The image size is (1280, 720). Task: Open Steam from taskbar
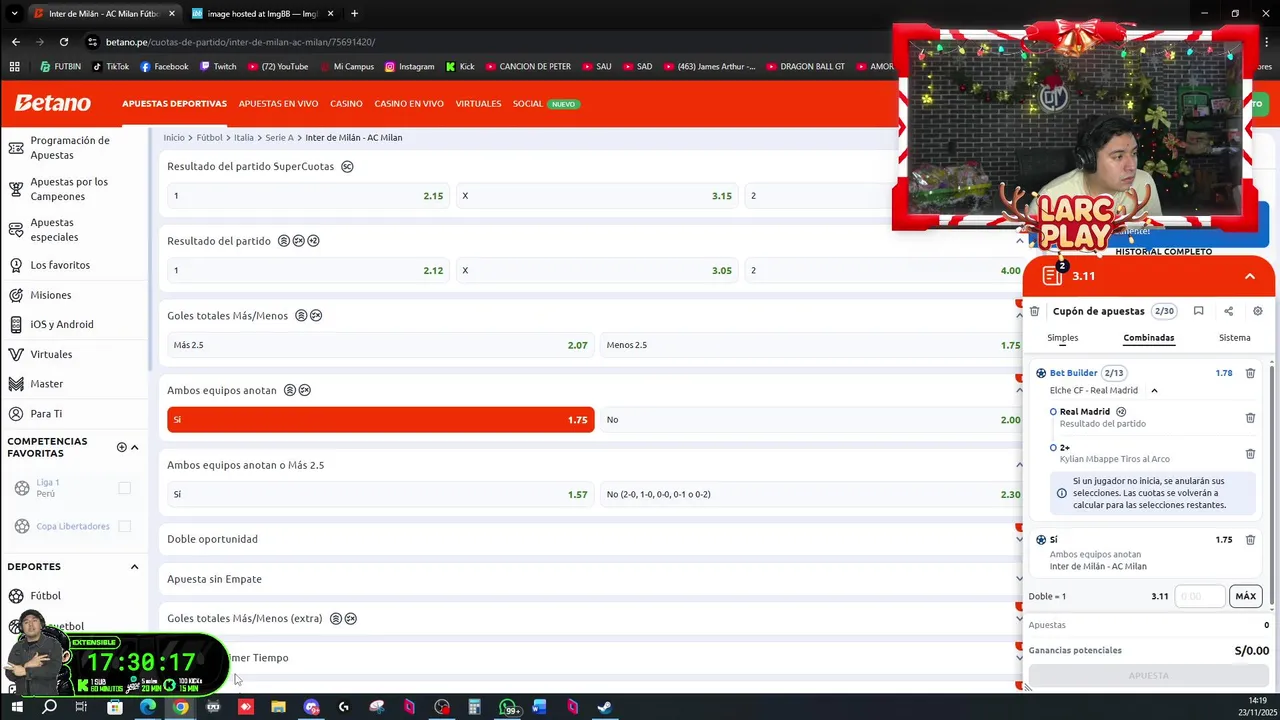tap(604, 707)
